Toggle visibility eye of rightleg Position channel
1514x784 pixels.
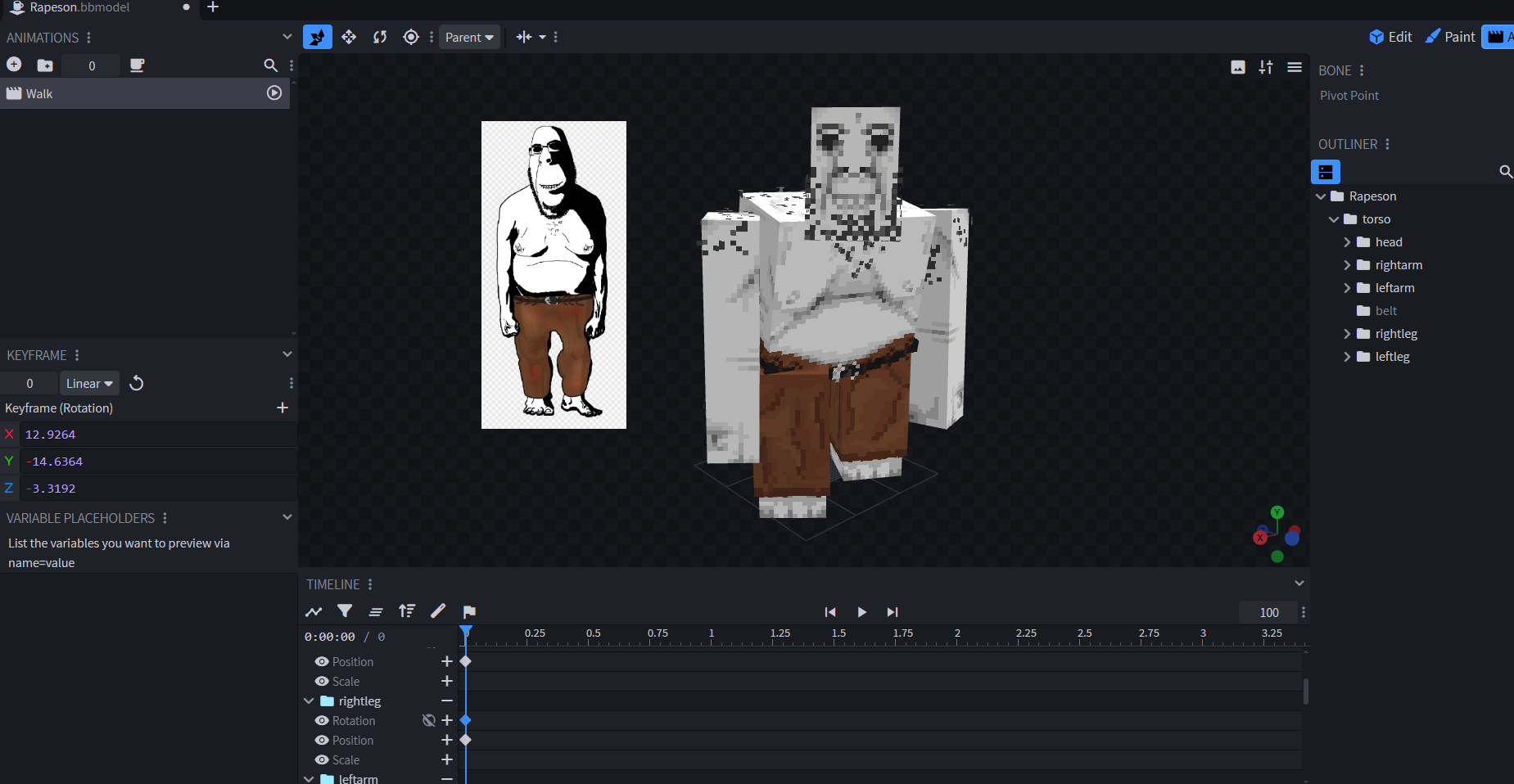pyautogui.click(x=322, y=741)
